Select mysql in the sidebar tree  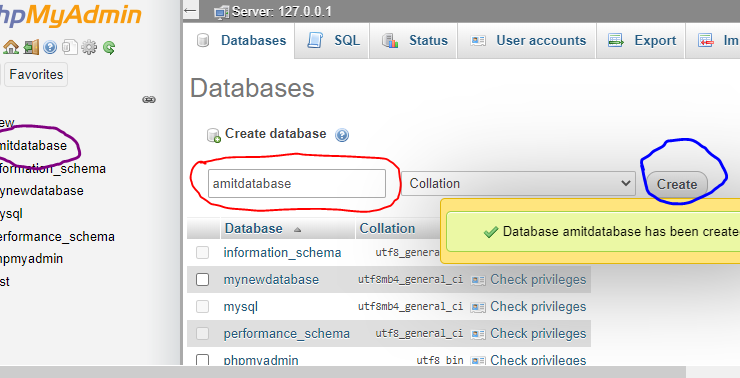tap(11, 214)
